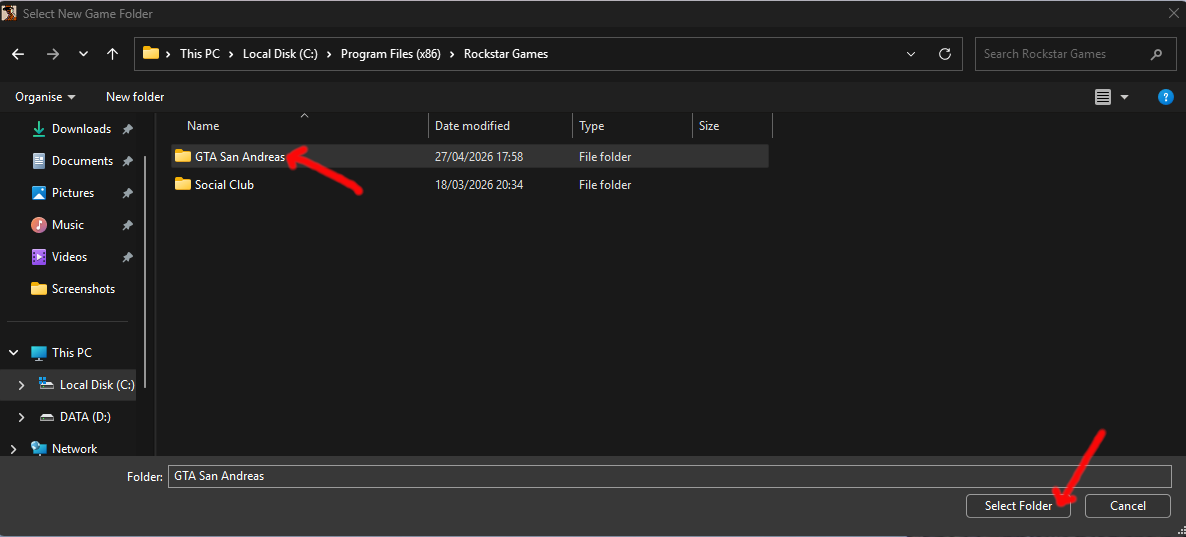Open Music in the sidebar

(67, 225)
